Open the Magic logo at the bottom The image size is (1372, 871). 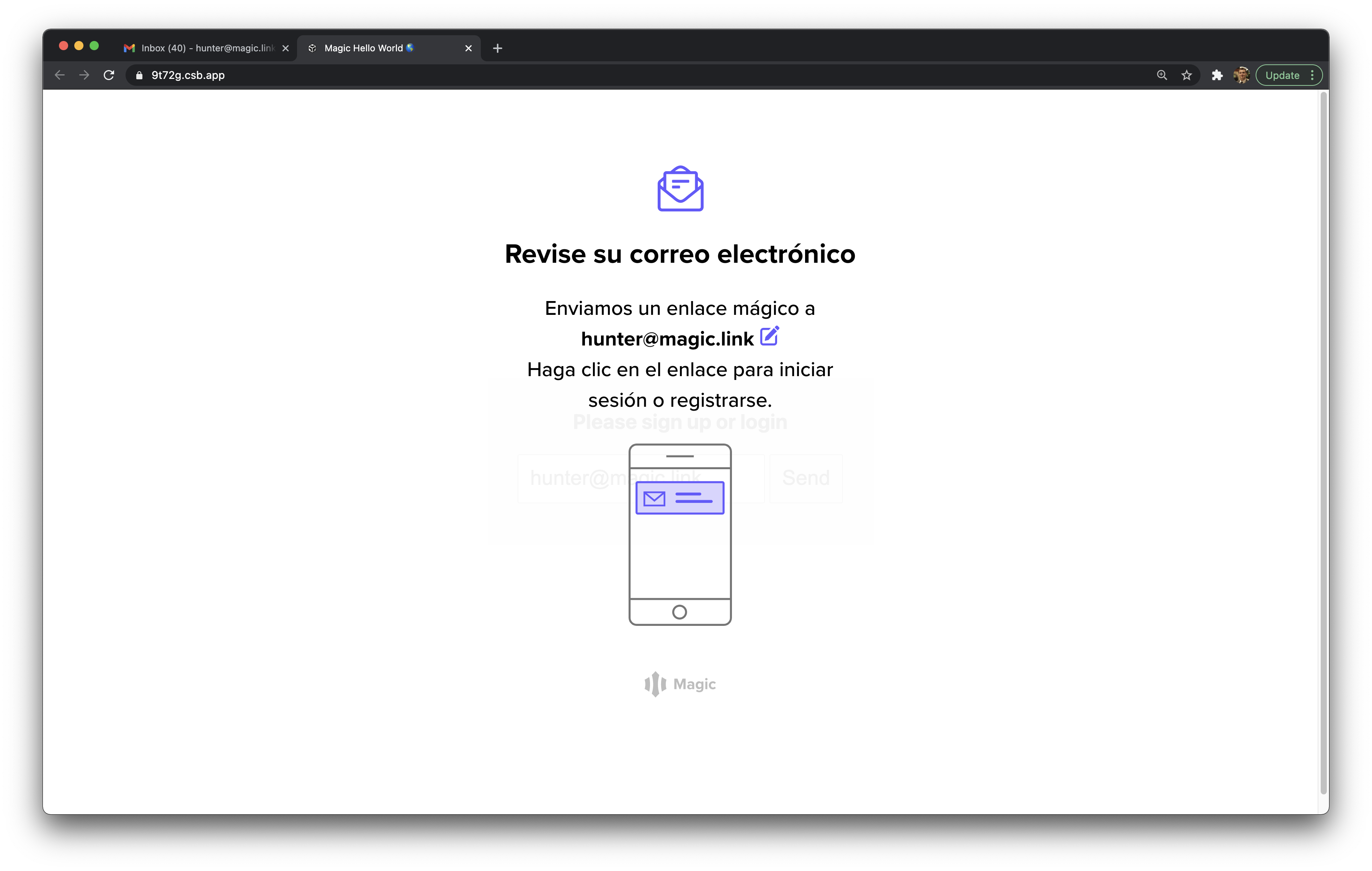pos(680,684)
